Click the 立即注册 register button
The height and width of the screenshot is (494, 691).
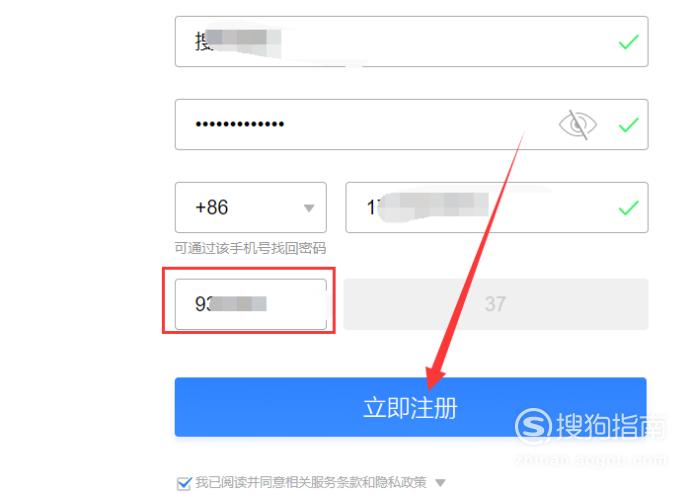[x=410, y=407]
